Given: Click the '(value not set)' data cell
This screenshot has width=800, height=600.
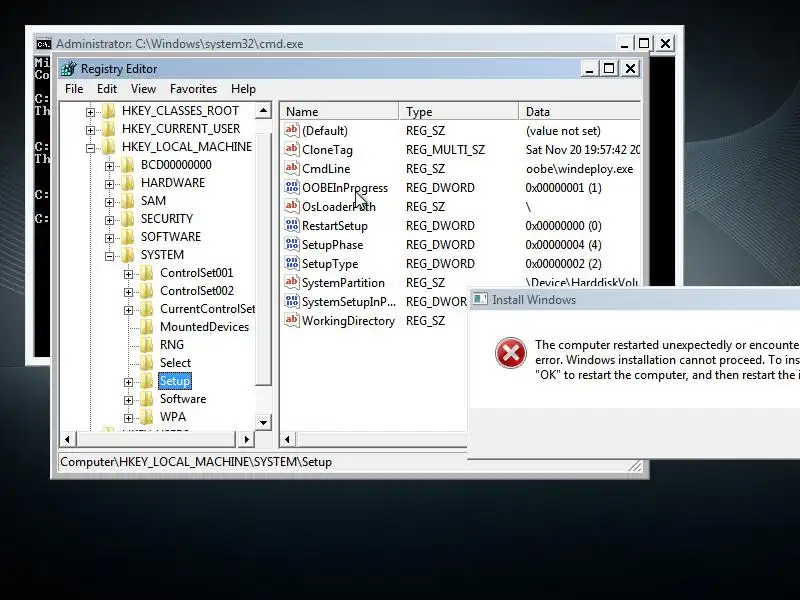Looking at the screenshot, I should coord(563,131).
